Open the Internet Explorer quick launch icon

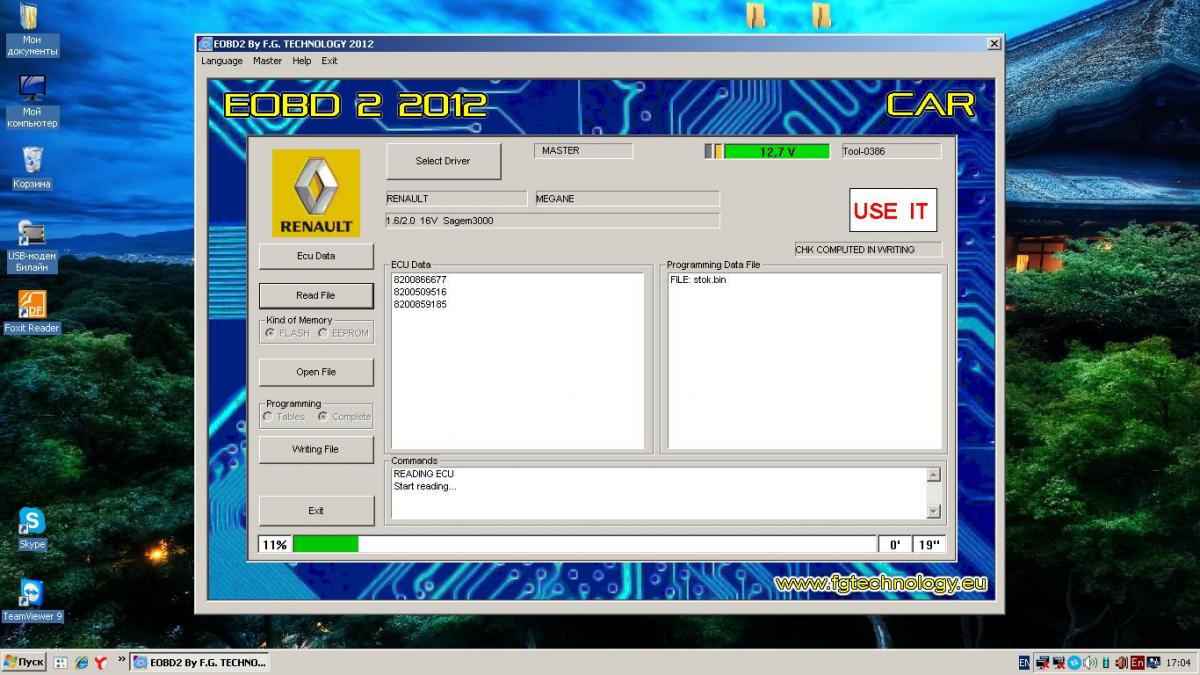[x=82, y=662]
